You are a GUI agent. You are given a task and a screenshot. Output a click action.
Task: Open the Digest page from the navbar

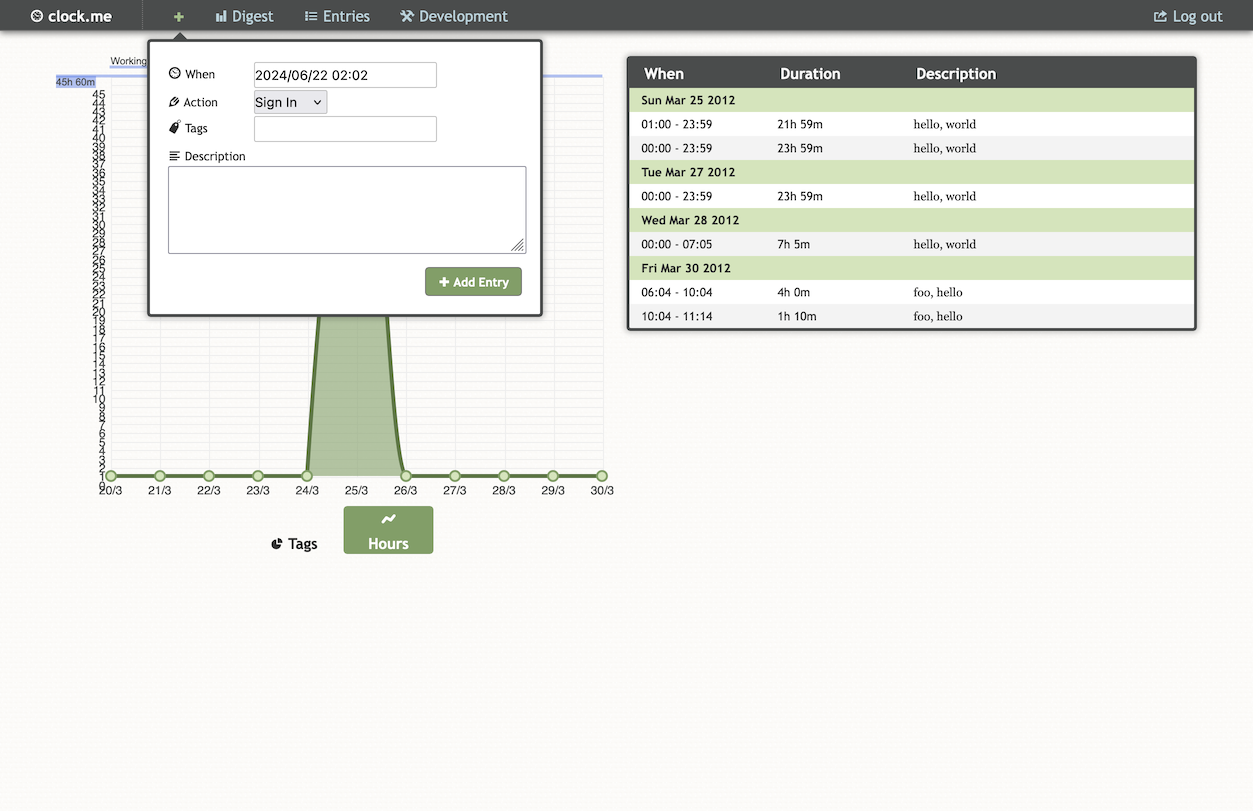pos(244,16)
